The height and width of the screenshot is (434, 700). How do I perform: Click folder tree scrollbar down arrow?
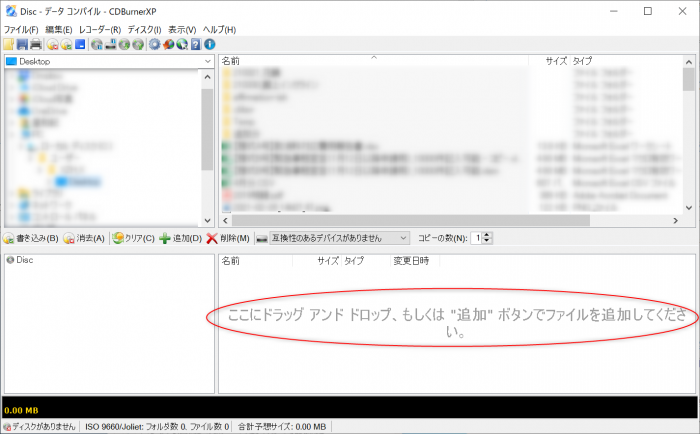pyautogui.click(x=207, y=220)
